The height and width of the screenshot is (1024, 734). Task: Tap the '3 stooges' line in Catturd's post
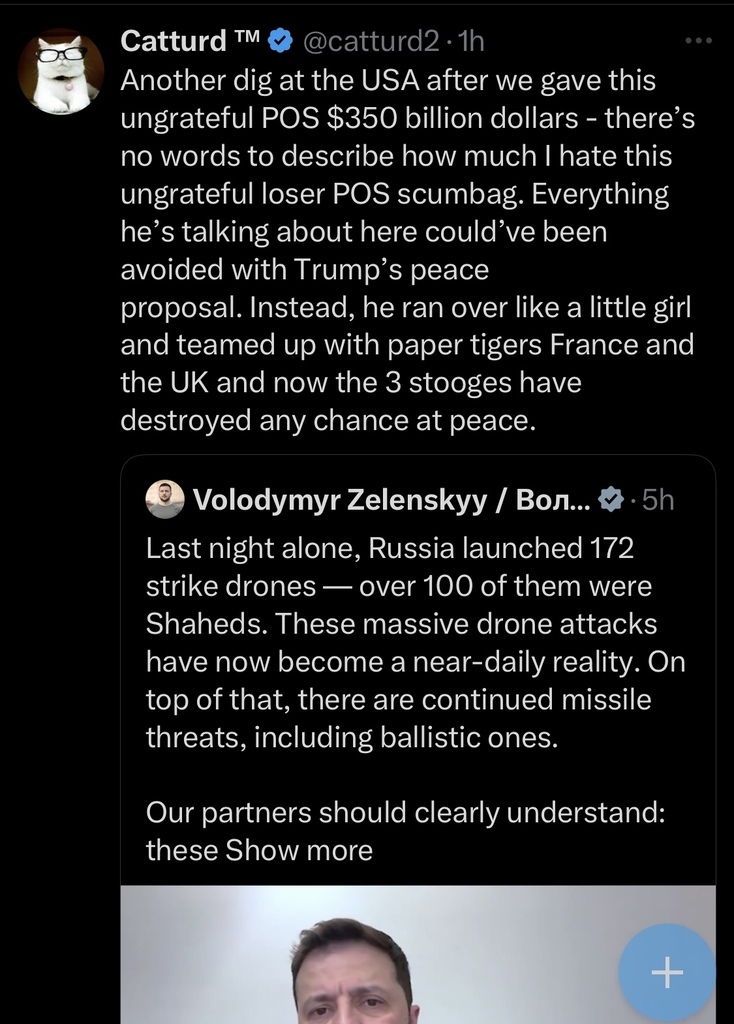(350, 382)
